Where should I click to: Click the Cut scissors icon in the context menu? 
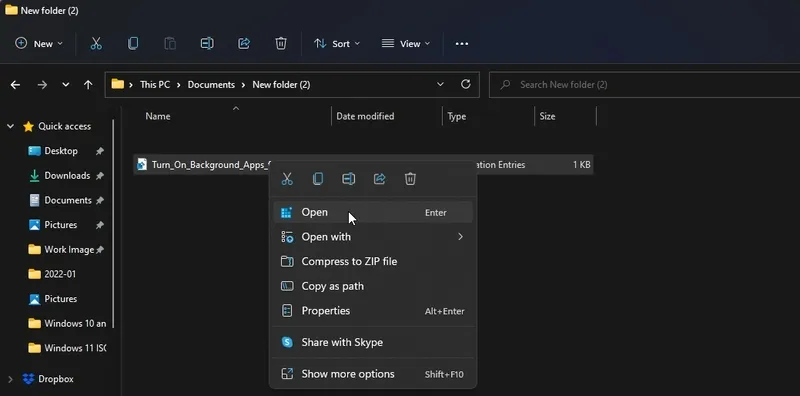point(287,179)
